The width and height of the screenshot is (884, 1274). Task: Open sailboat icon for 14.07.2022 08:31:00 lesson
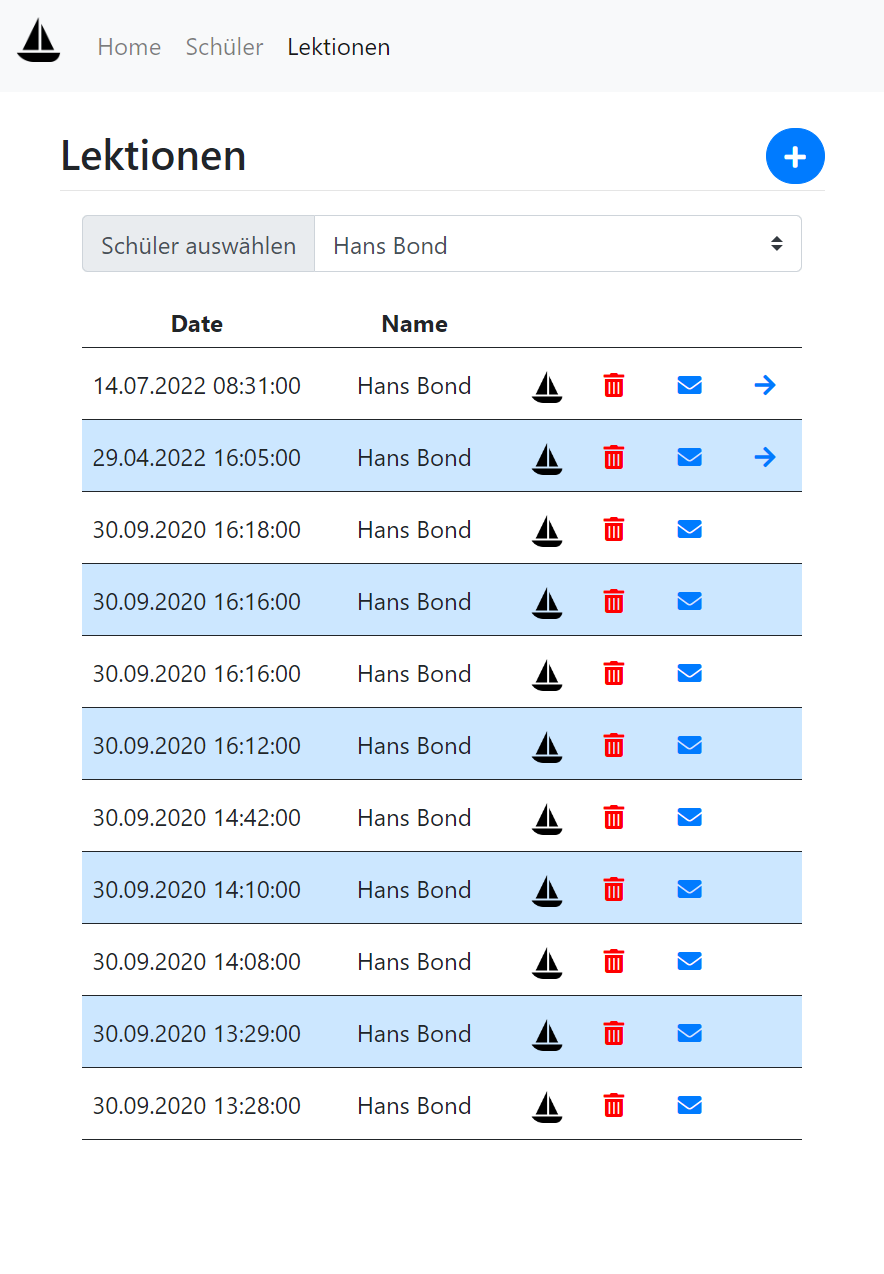point(547,386)
